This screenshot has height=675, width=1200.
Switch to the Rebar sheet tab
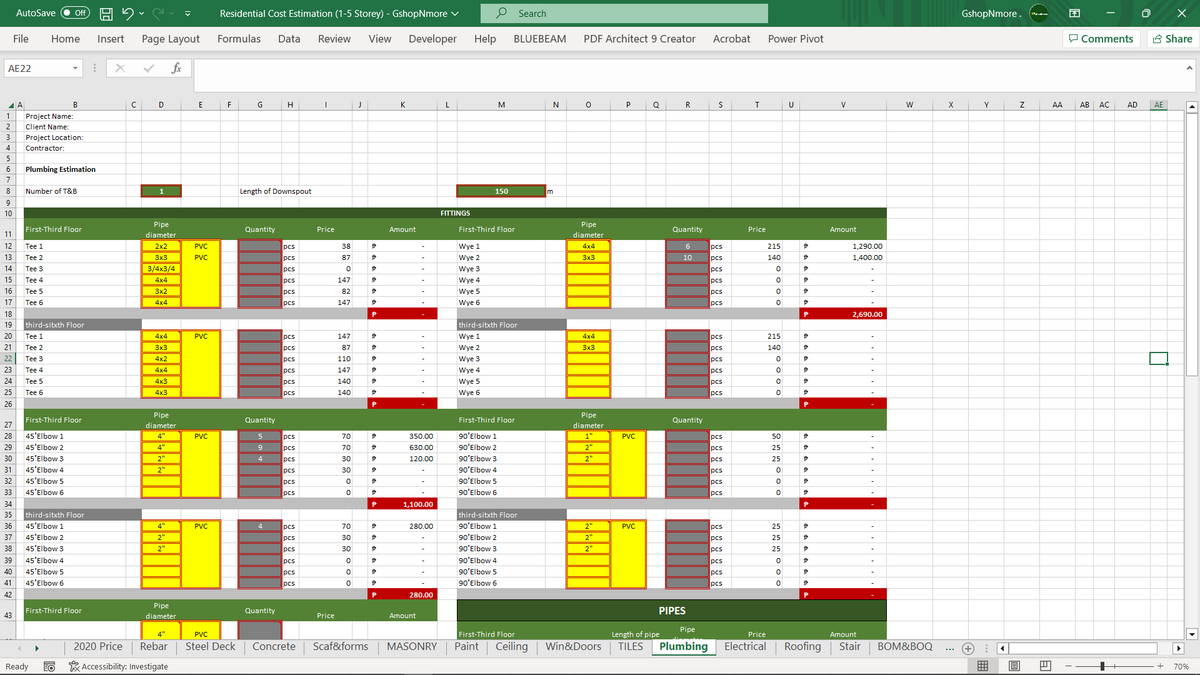click(x=154, y=647)
